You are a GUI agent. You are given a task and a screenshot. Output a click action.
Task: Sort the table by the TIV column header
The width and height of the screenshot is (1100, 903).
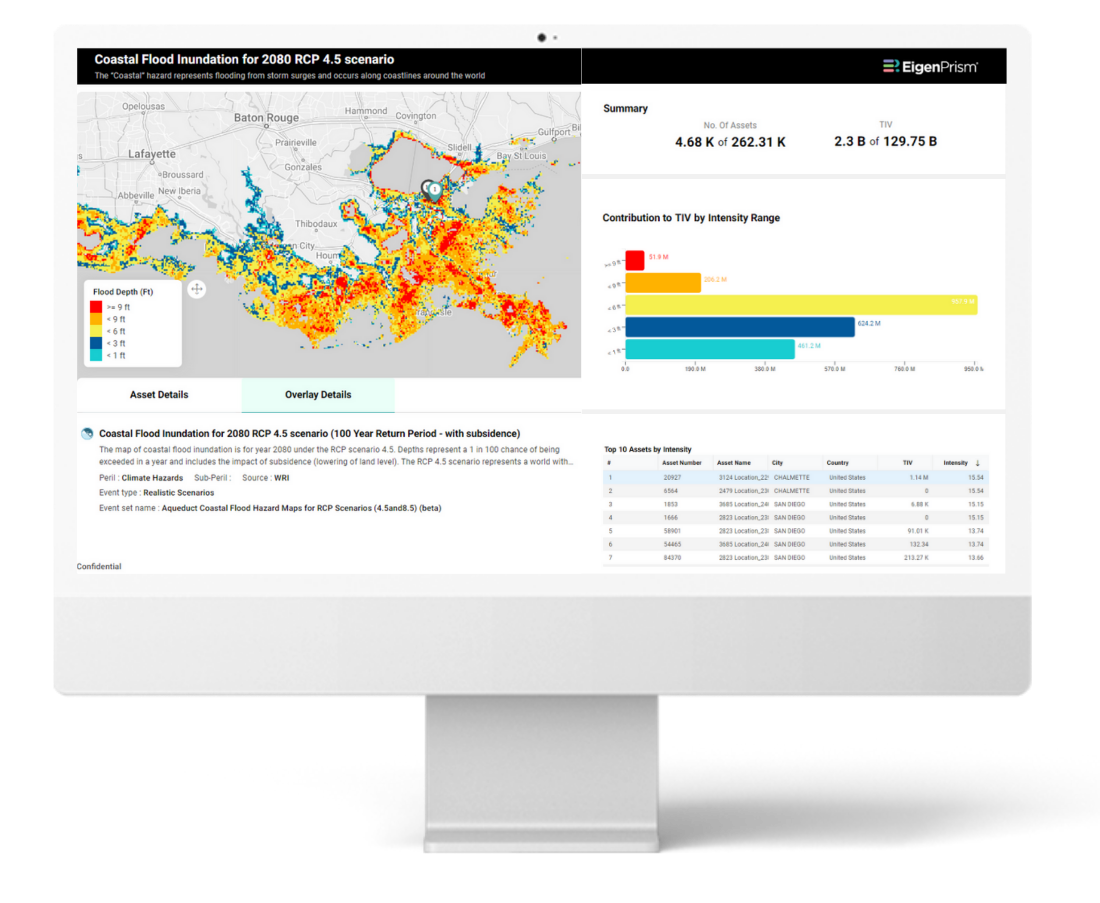click(x=907, y=463)
